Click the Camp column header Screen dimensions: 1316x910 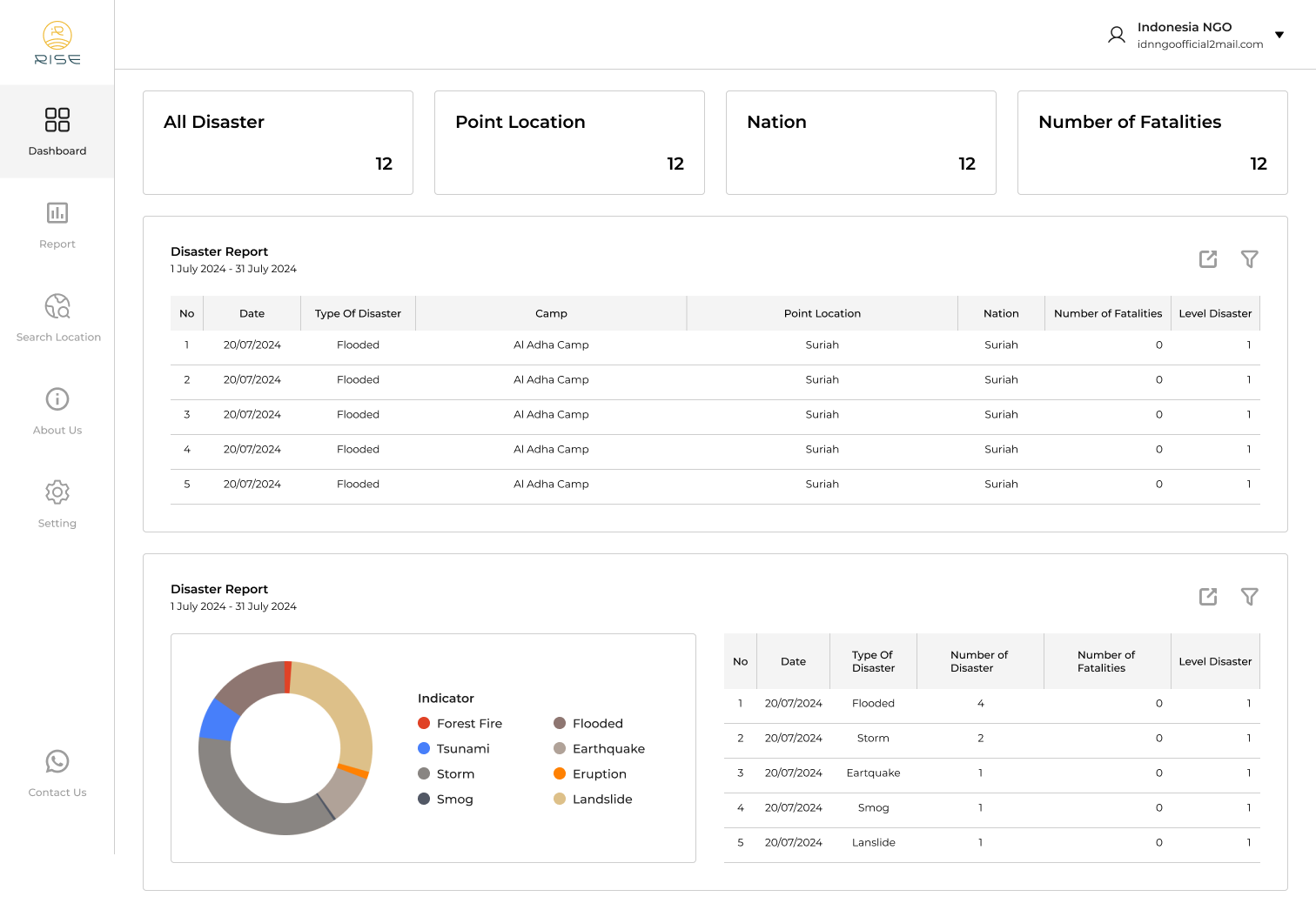coord(551,313)
